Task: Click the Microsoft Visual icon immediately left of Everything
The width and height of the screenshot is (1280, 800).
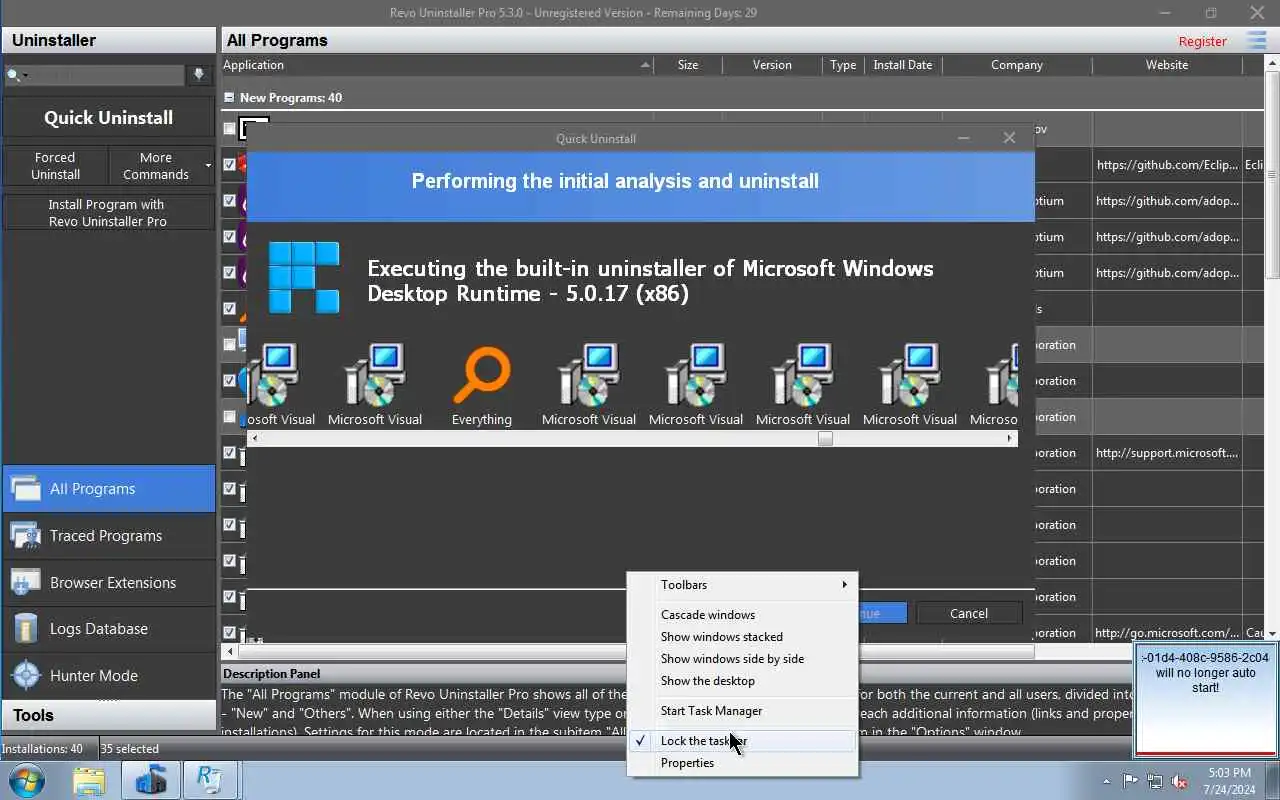Action: pos(375,375)
